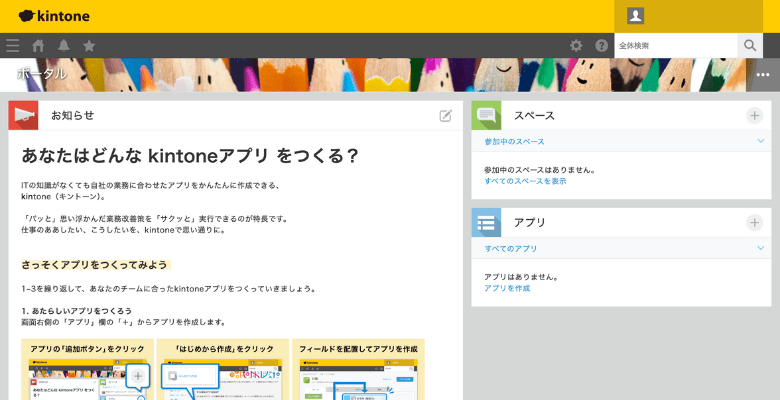Viewport: 780px width, 400px height.
Task: Edit the お知らせ announcement with pencil icon
Action: click(446, 116)
